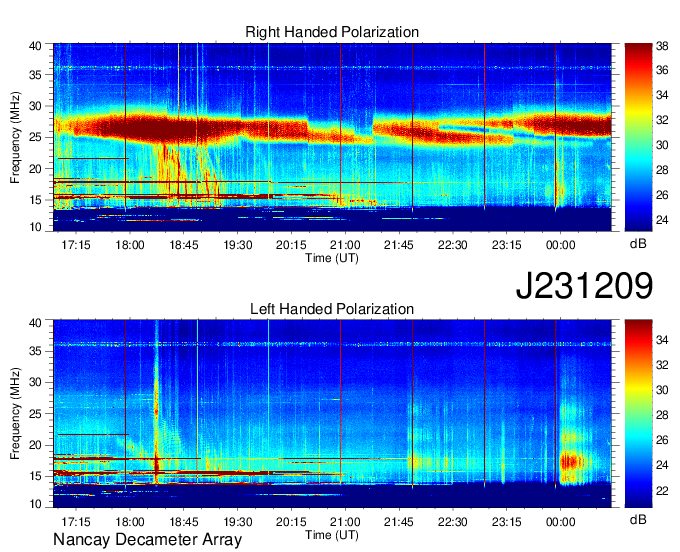Image resolution: width=680 pixels, height=552 pixels.
Task: Click the 22:30 tick label under bottom plot
Action: pos(453,522)
